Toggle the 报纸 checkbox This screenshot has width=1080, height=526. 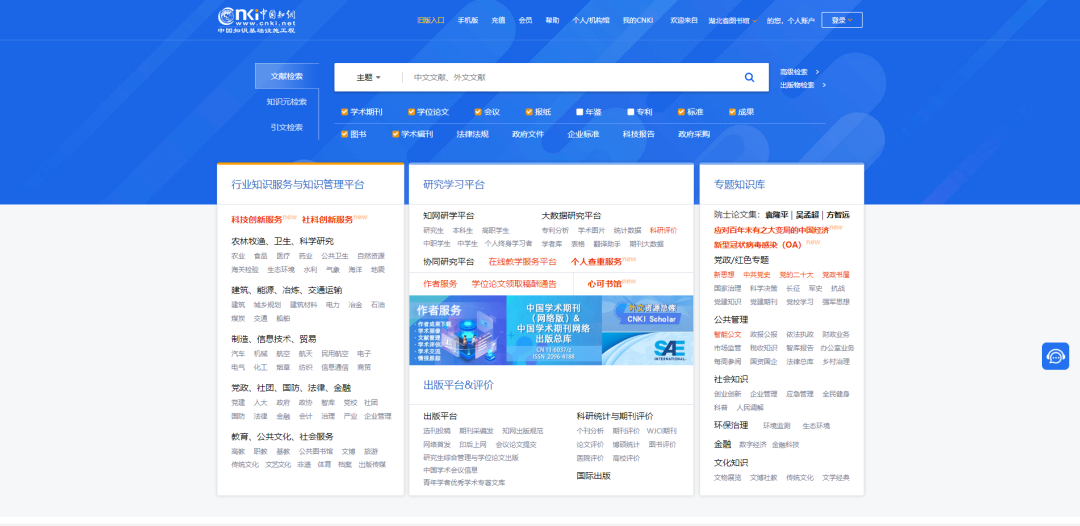click(529, 112)
